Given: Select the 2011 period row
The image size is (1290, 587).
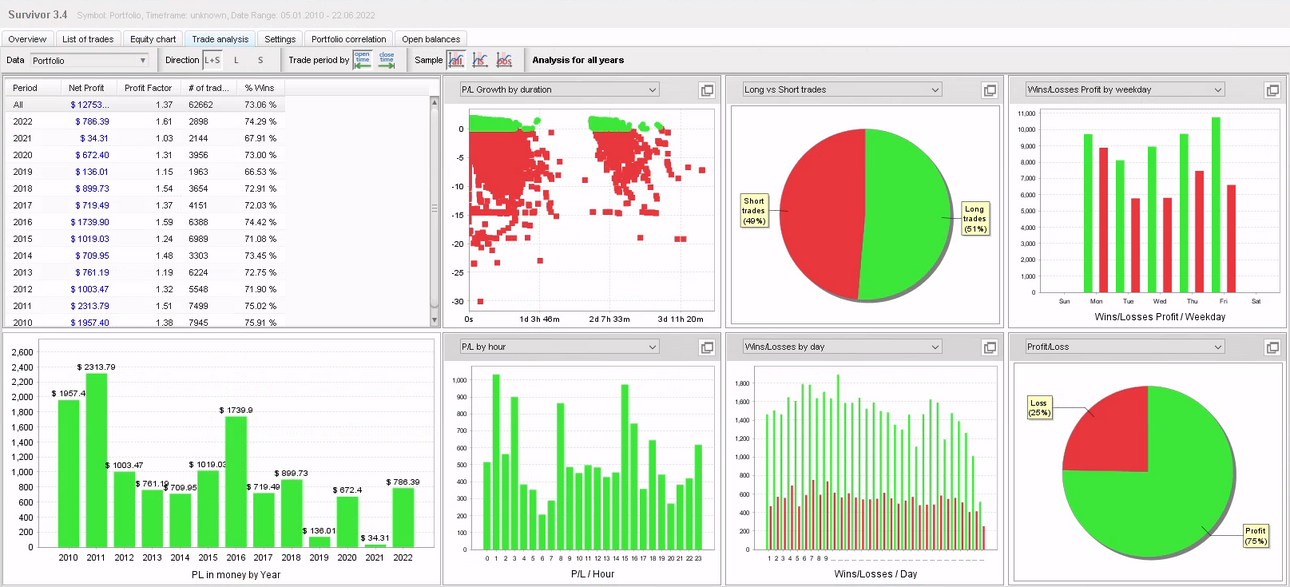Looking at the screenshot, I should [143, 306].
